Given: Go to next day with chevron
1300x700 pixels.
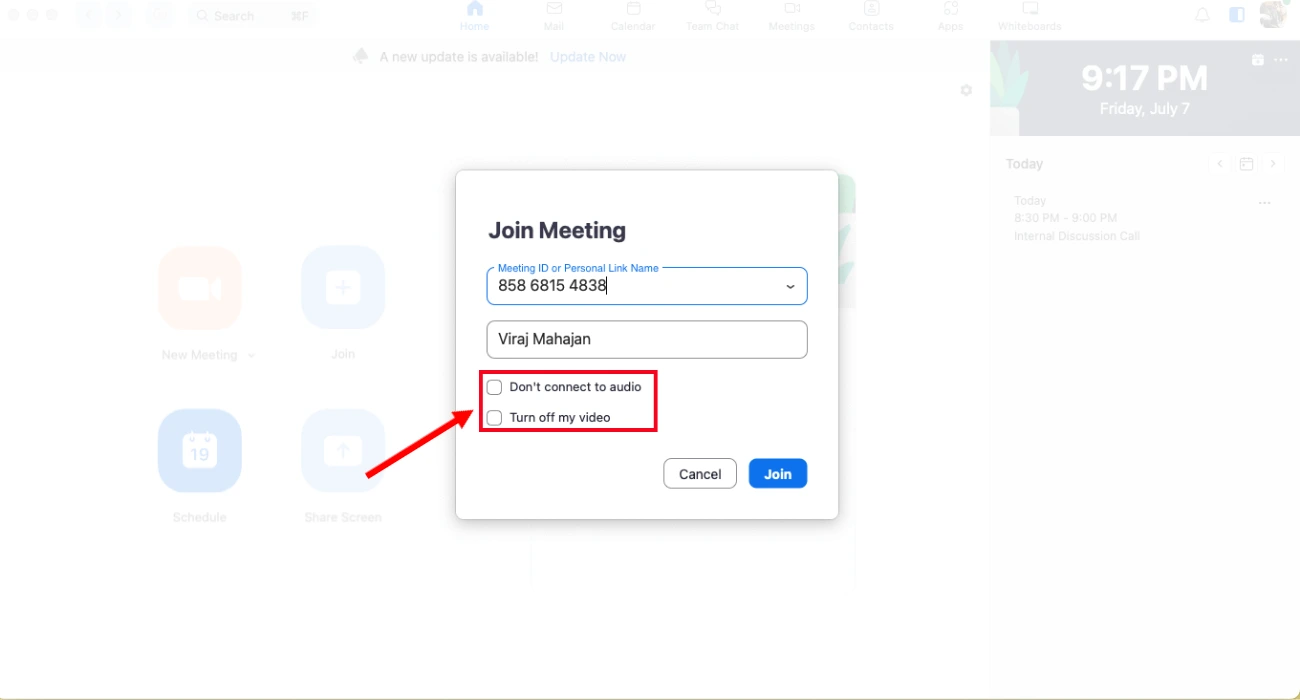Looking at the screenshot, I should click(x=1272, y=164).
